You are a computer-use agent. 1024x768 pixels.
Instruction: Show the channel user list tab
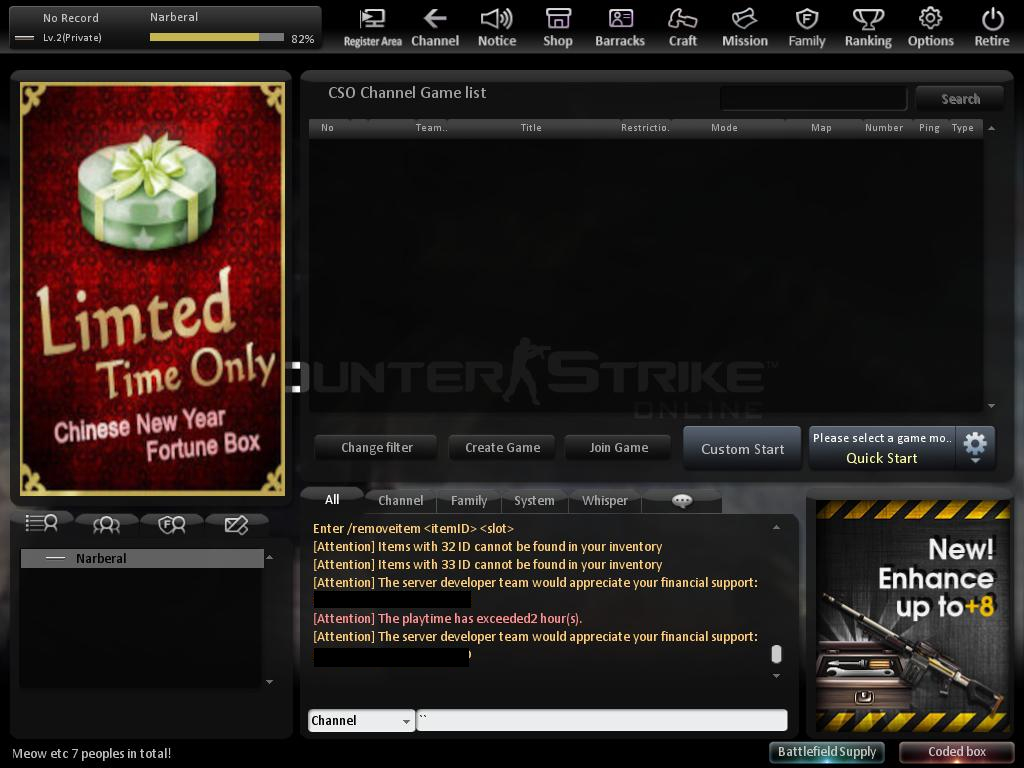42,524
